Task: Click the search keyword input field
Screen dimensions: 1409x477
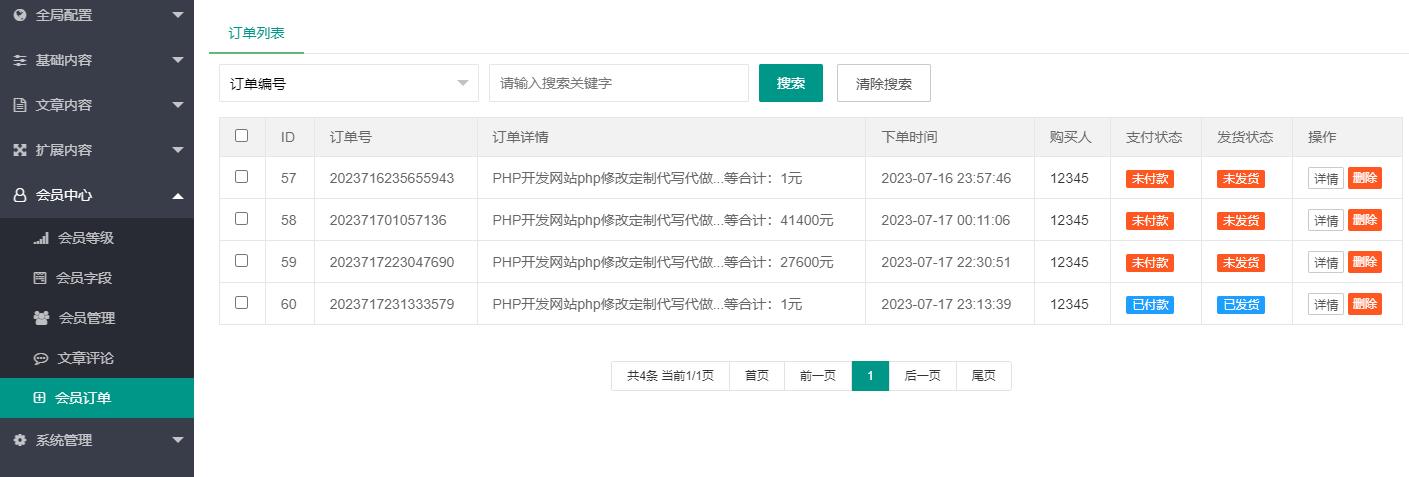Action: click(618, 84)
